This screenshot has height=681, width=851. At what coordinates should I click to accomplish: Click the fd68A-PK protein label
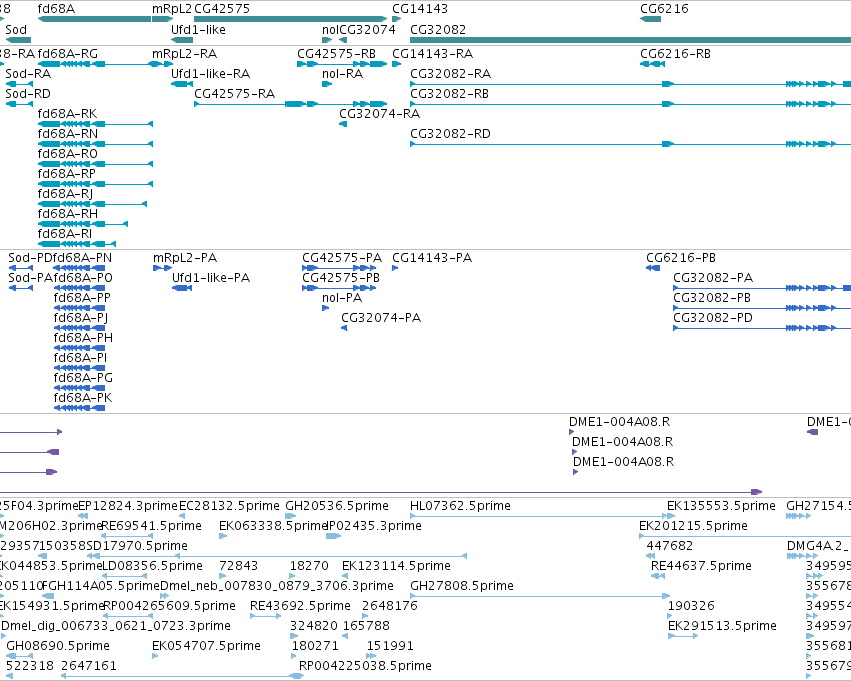(x=83, y=398)
